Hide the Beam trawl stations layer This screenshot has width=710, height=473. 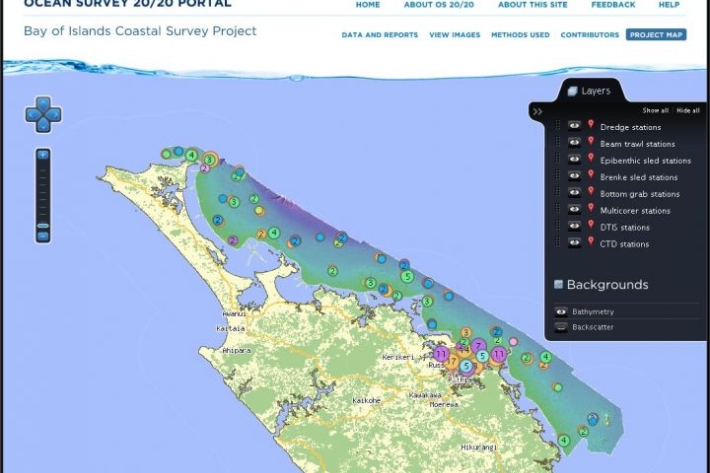pos(575,143)
